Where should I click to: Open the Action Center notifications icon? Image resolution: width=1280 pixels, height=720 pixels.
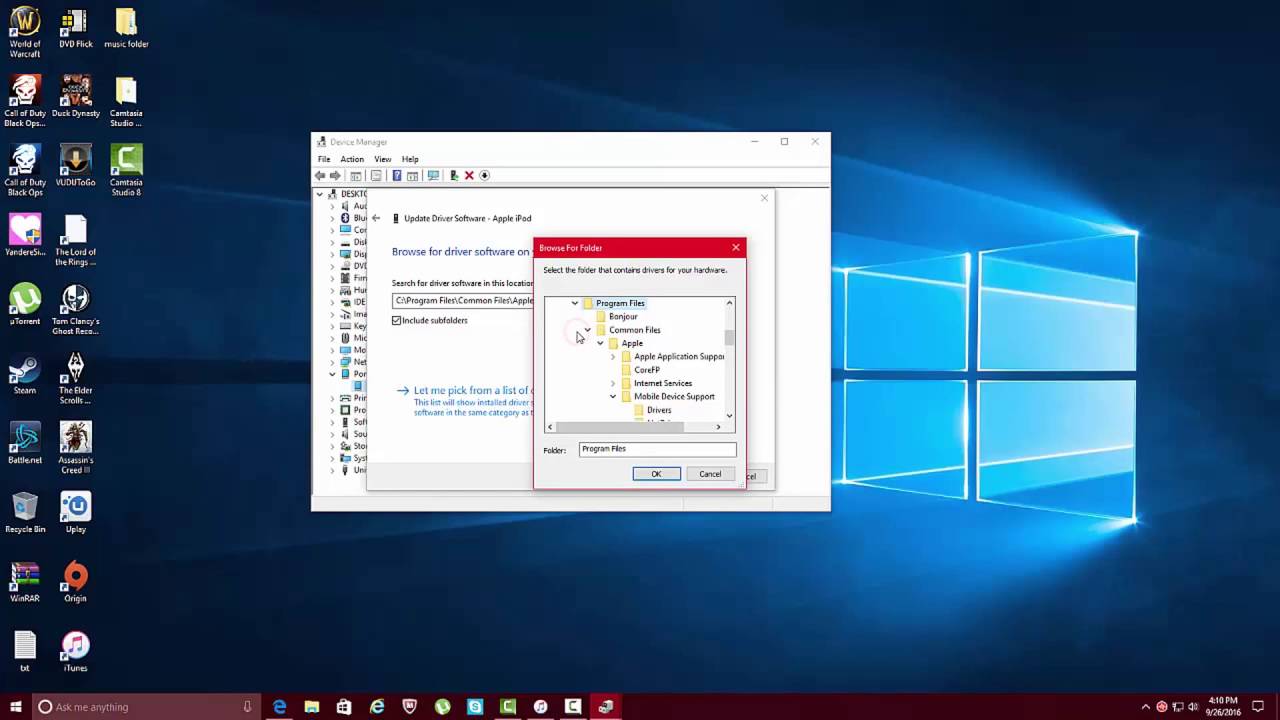(x=1258, y=707)
